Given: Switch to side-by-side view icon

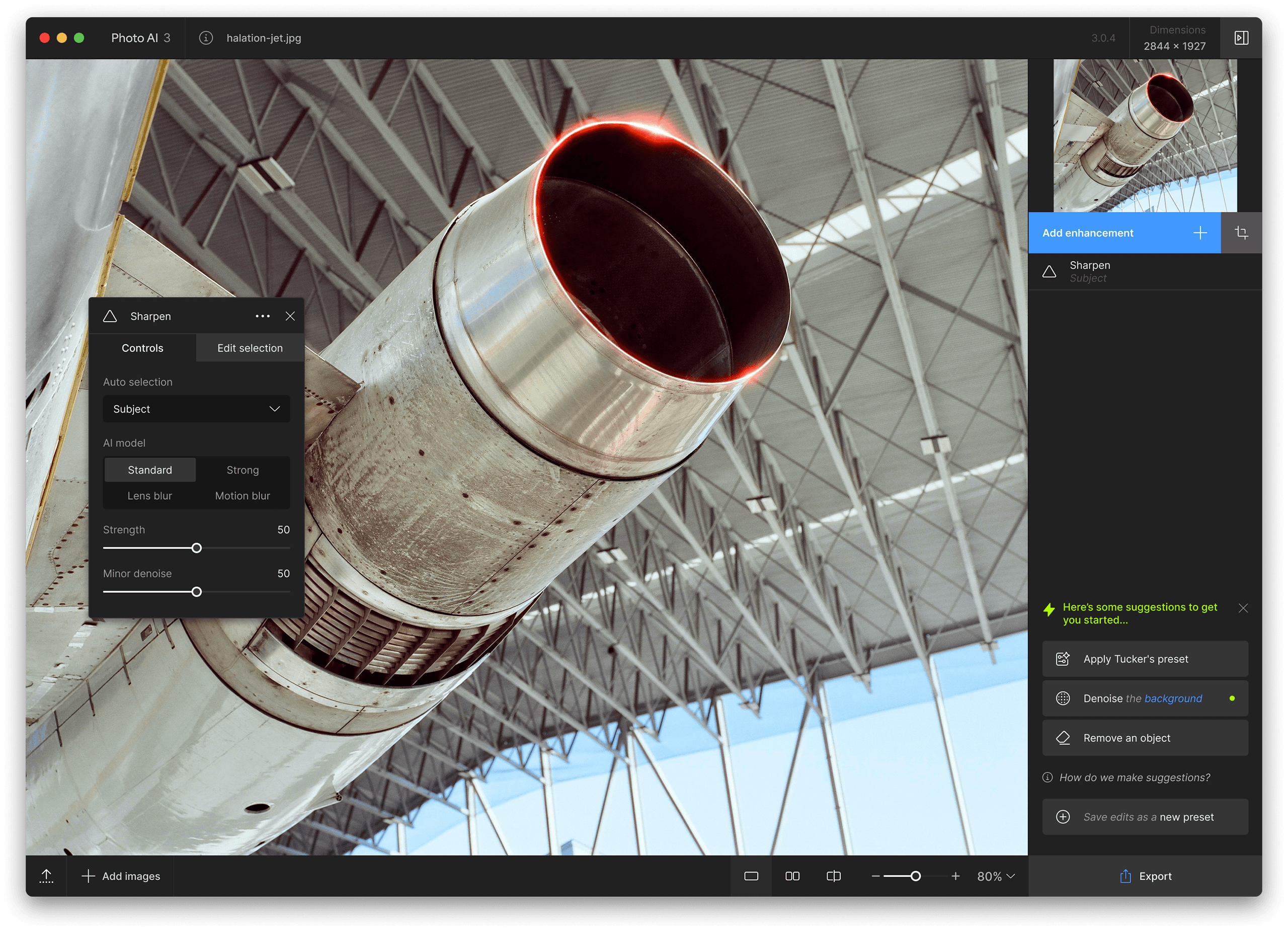Looking at the screenshot, I should (x=792, y=876).
